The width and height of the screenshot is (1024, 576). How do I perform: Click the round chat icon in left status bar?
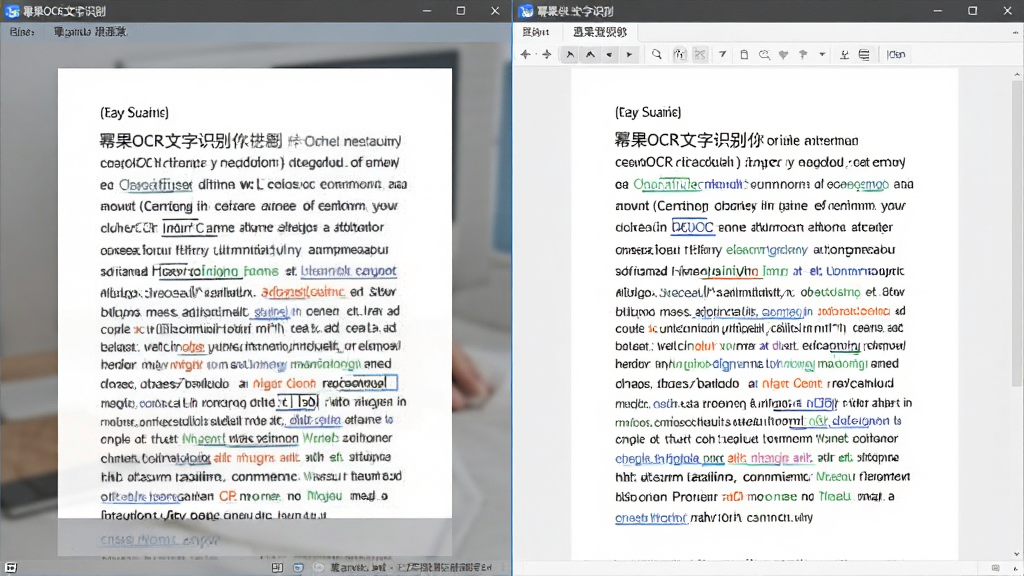pos(319,568)
